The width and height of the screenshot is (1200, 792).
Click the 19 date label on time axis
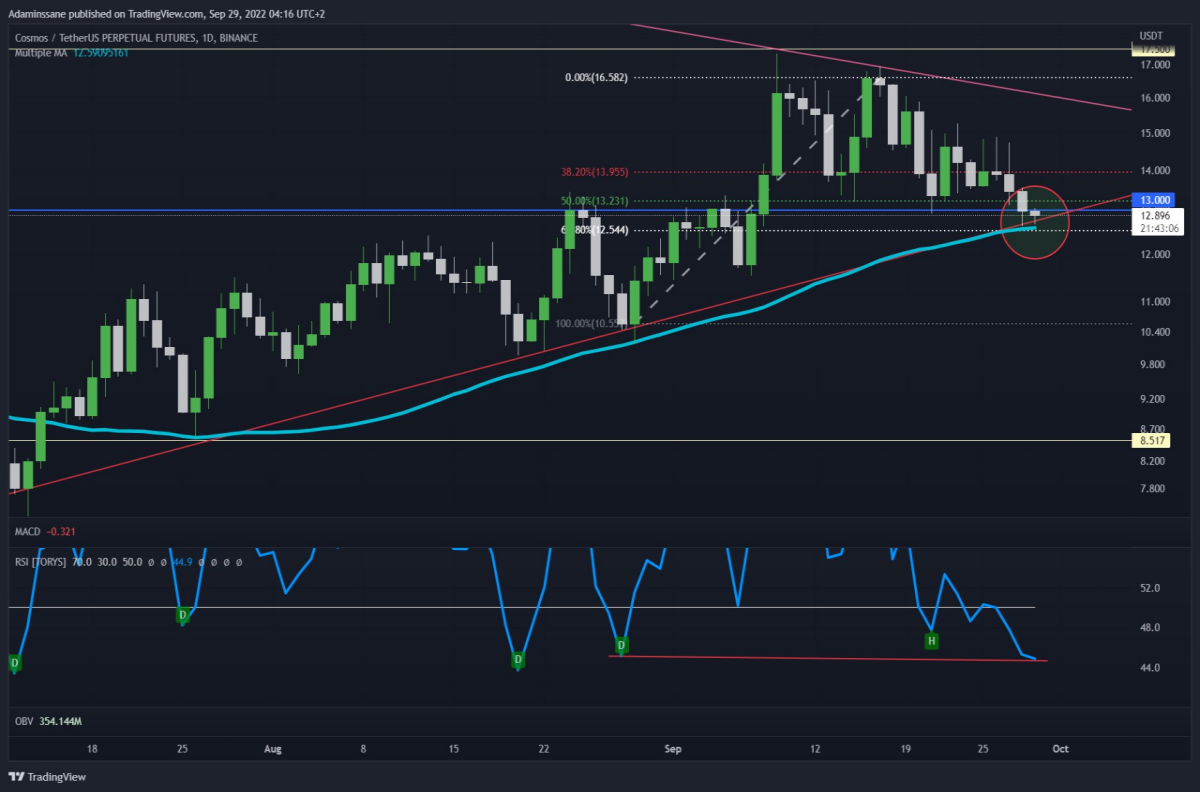point(906,748)
